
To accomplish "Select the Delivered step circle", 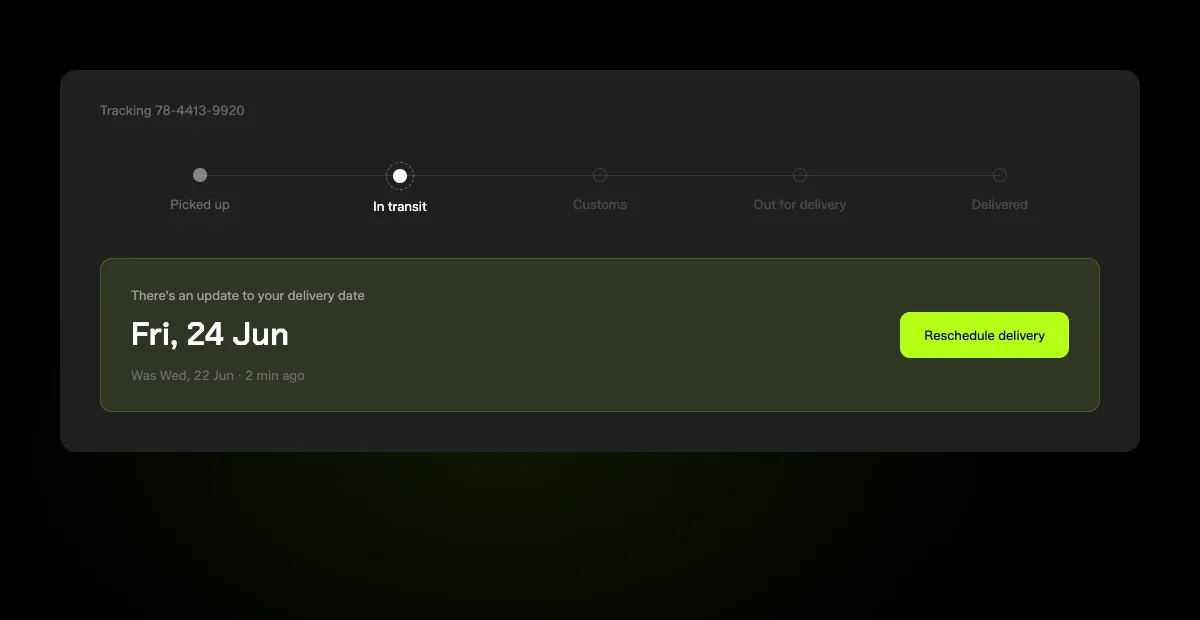I will (x=1000, y=175).
